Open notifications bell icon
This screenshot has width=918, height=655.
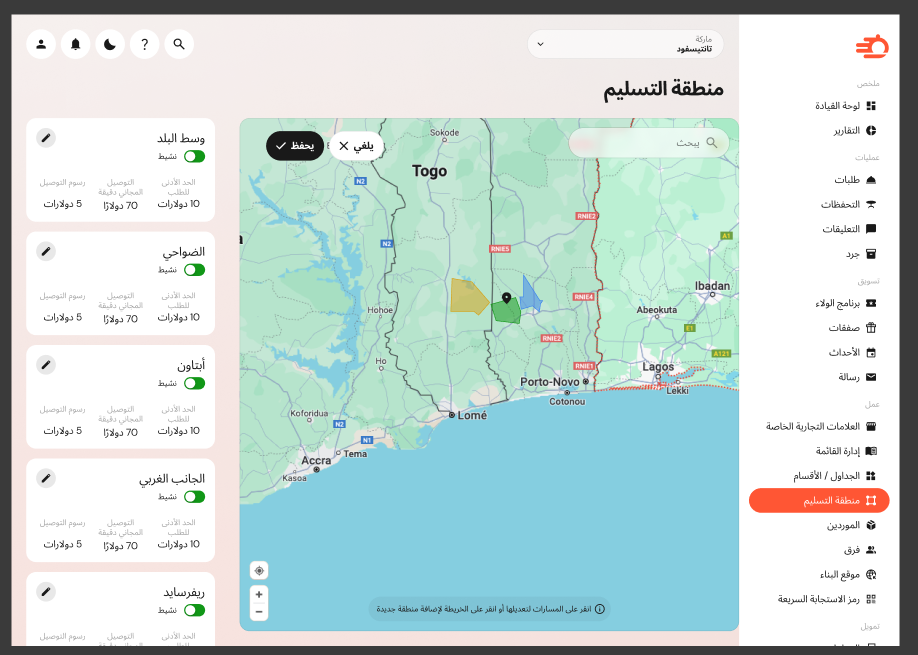tap(76, 44)
